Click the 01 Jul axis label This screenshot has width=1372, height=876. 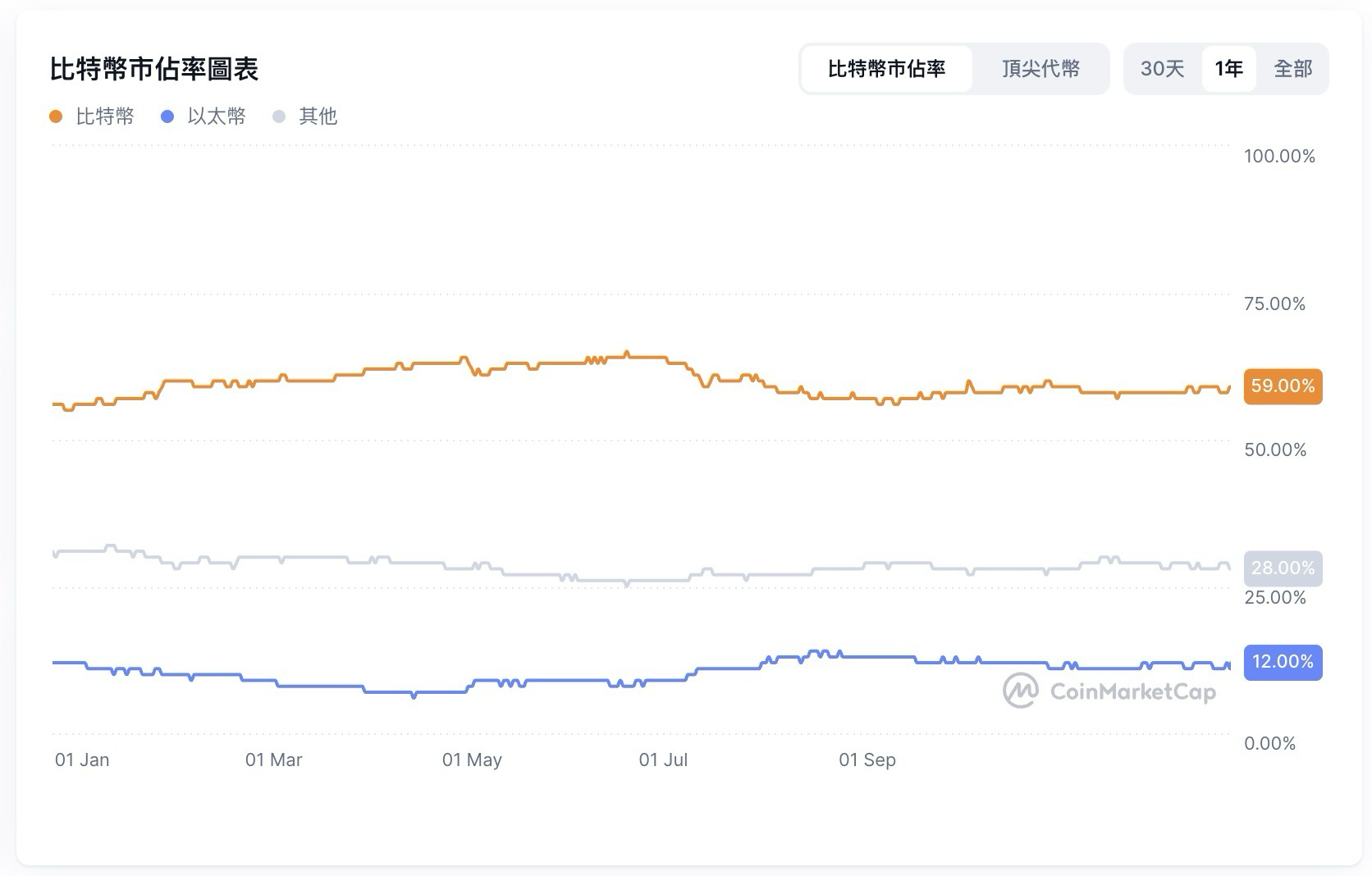pos(662,760)
